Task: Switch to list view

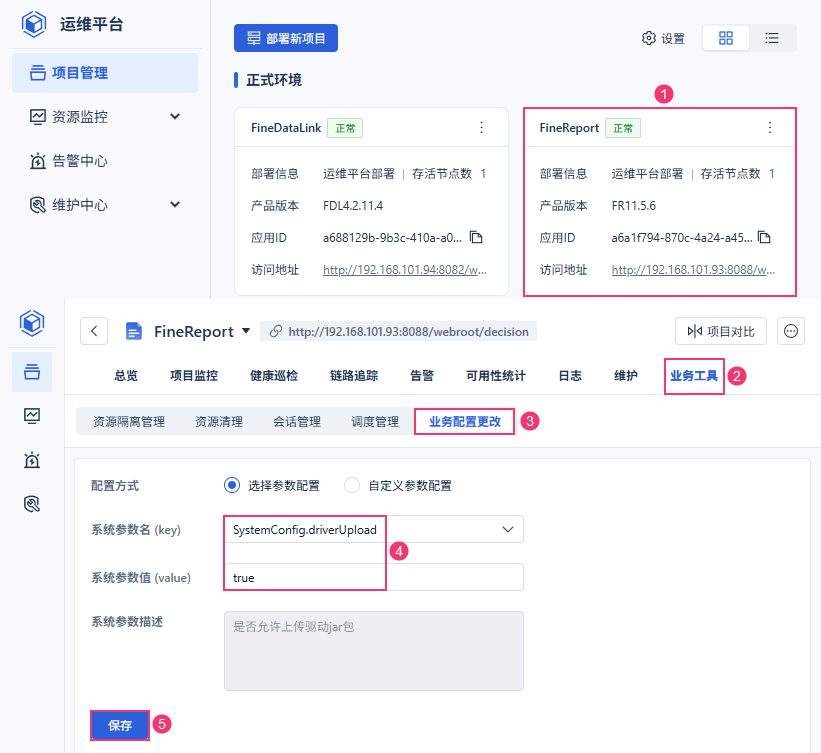Action: pyautogui.click(x=772, y=38)
